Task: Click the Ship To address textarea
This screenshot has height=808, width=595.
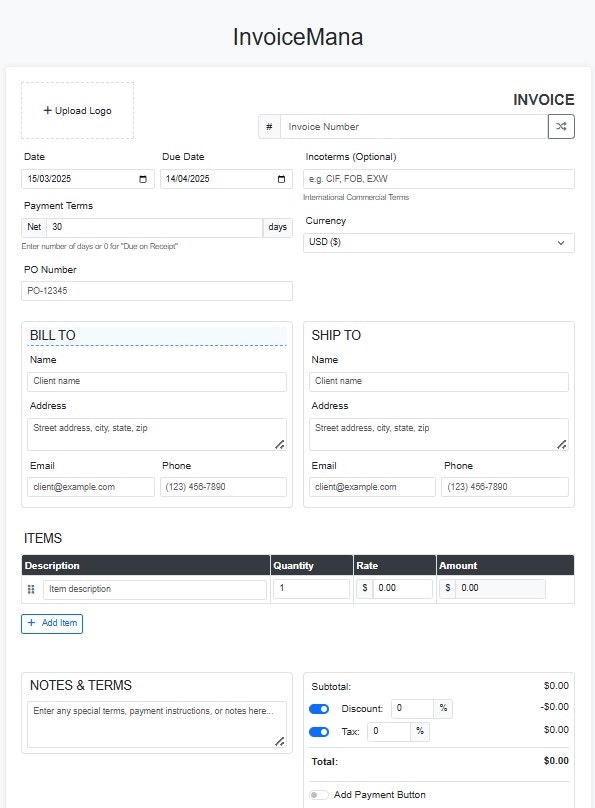Action: (x=439, y=434)
